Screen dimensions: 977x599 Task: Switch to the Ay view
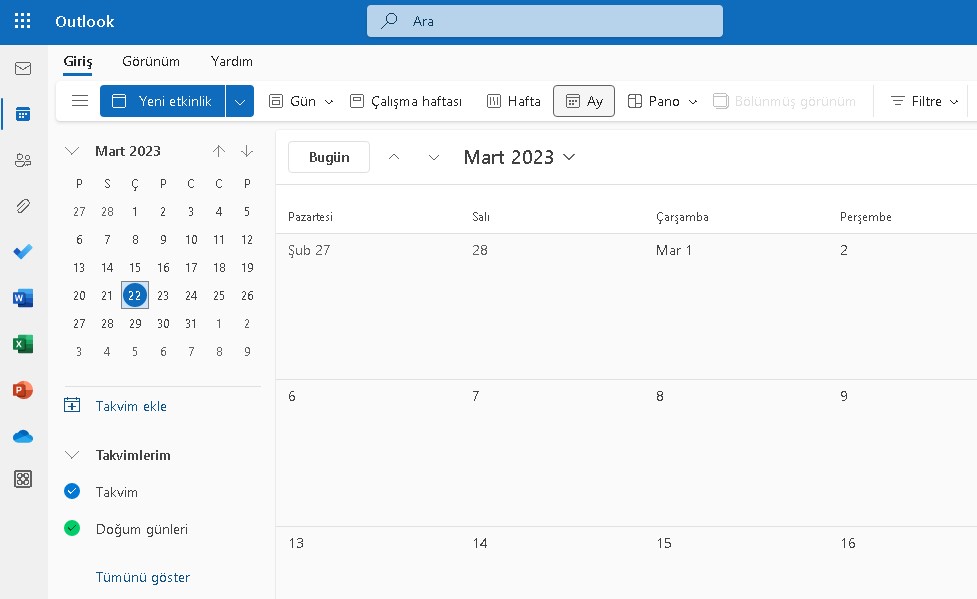584,100
